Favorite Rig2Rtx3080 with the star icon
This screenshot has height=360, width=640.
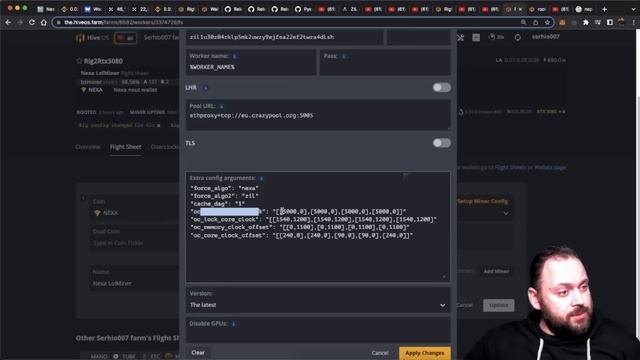(x=79, y=61)
